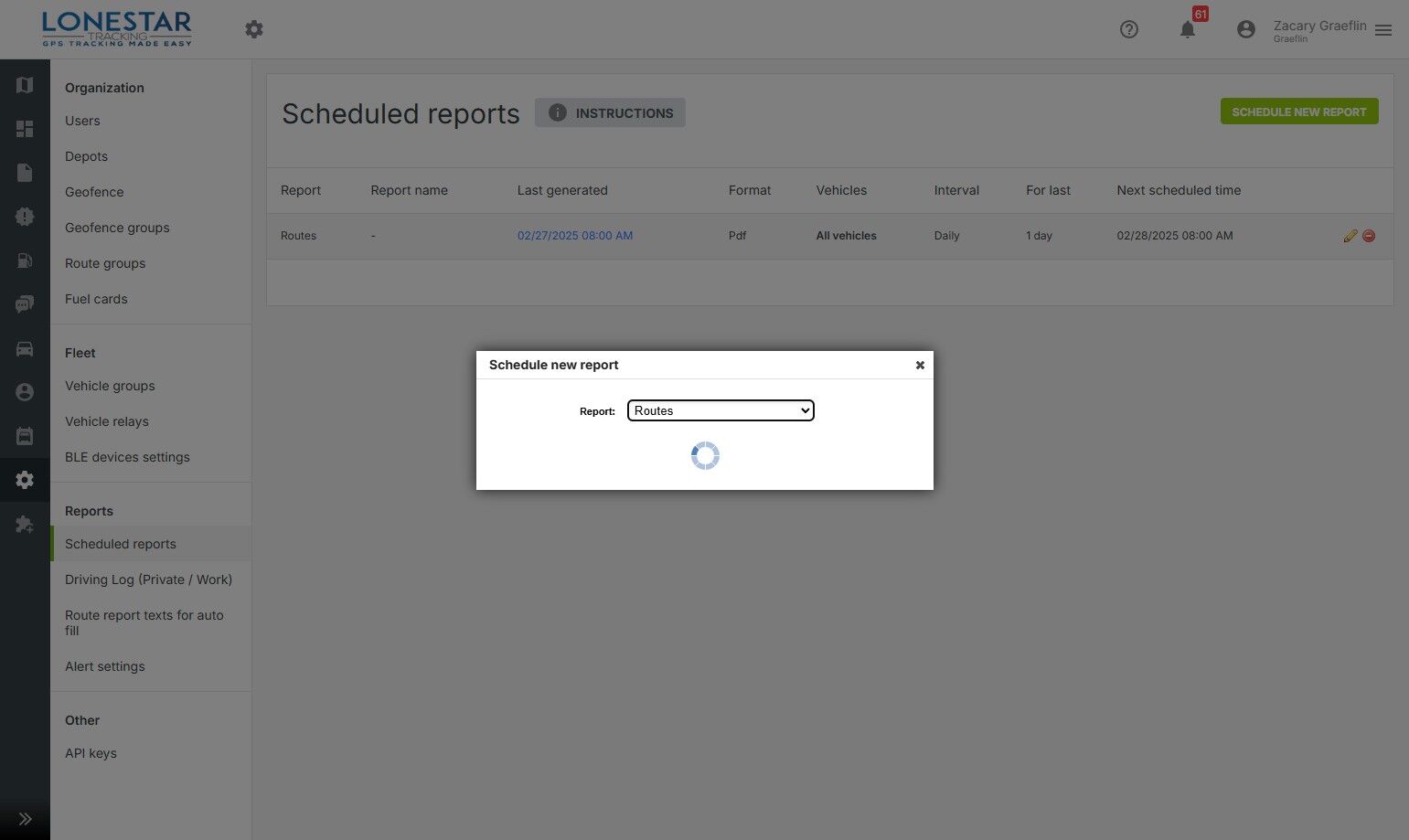
Task: Open the map view sidebar icon
Action: tap(25, 85)
